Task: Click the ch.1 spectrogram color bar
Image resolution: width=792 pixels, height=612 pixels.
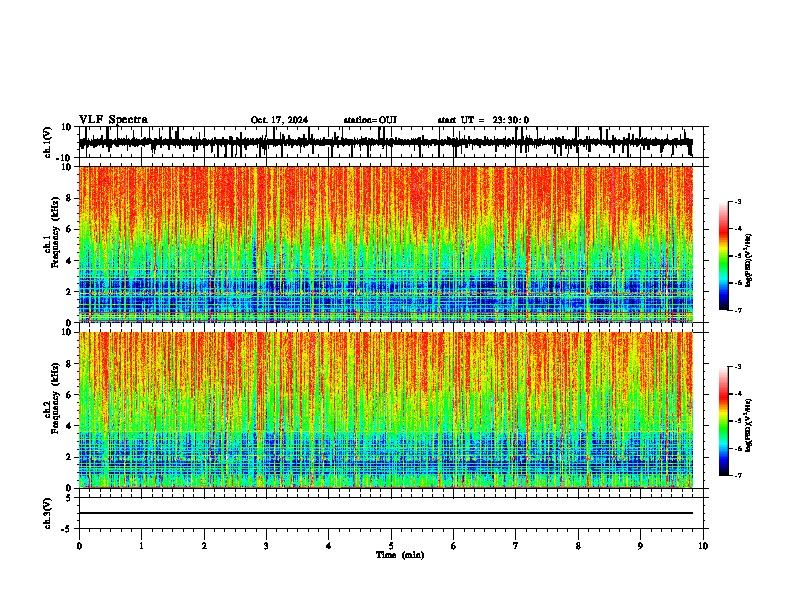Action: (723, 256)
